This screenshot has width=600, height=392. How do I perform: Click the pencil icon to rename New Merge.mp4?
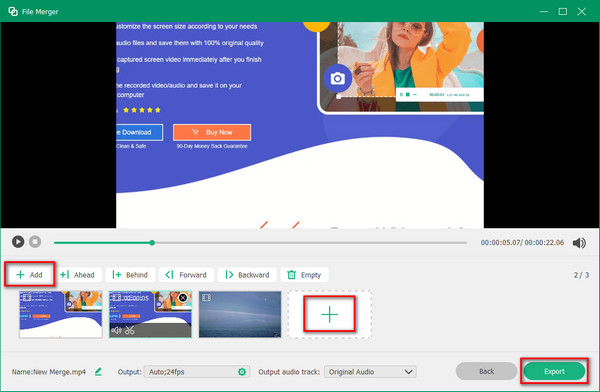98,372
